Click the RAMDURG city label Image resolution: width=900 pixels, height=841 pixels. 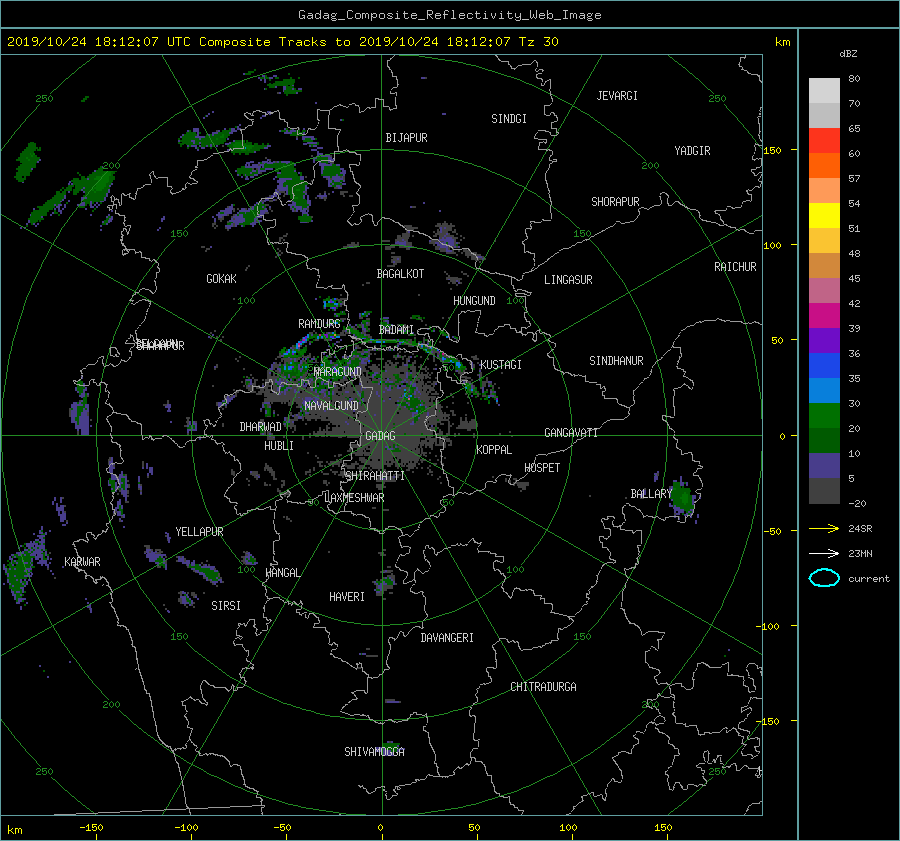(319, 324)
